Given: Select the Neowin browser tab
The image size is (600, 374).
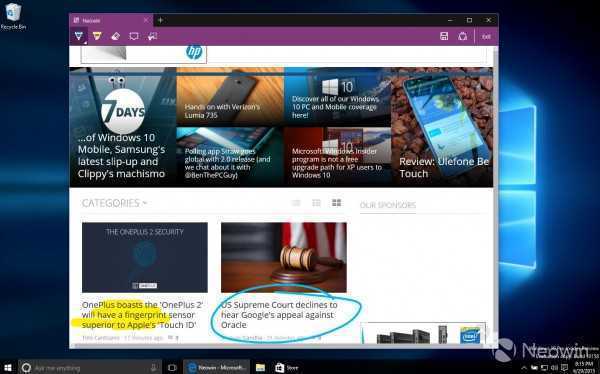Looking at the screenshot, I should tap(111, 20).
